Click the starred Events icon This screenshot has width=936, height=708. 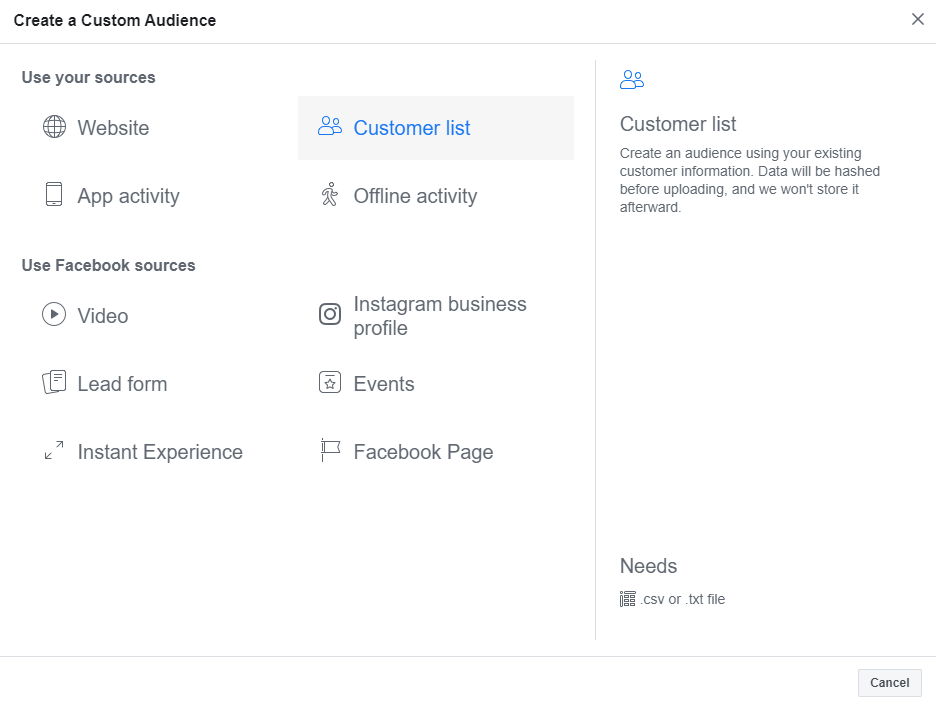coord(330,383)
